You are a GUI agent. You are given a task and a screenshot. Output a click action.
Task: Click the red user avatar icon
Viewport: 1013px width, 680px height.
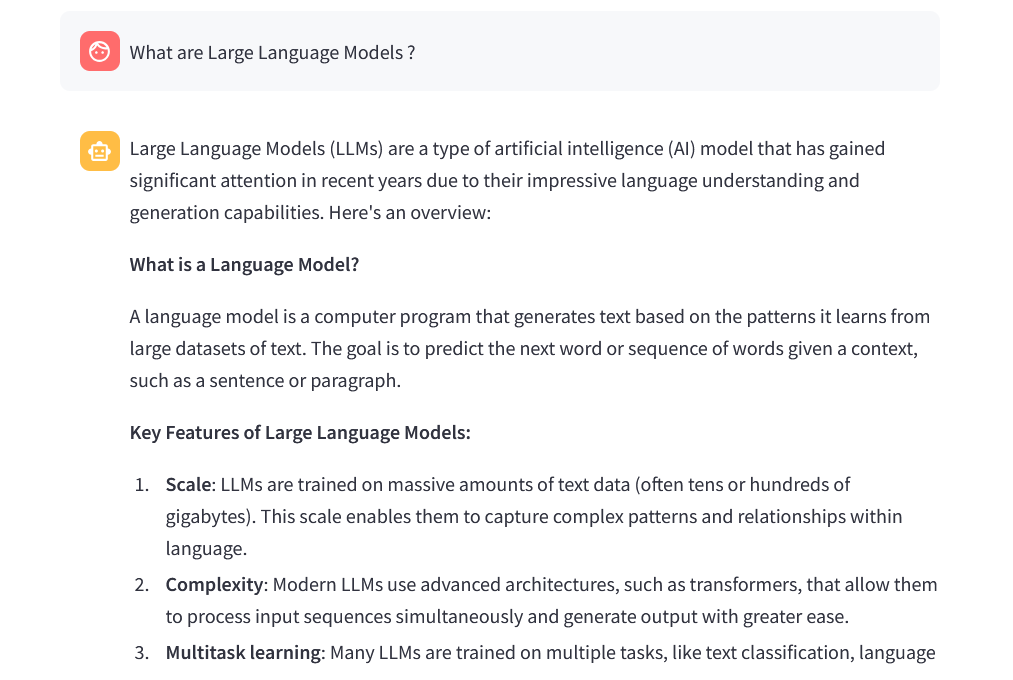point(99,51)
